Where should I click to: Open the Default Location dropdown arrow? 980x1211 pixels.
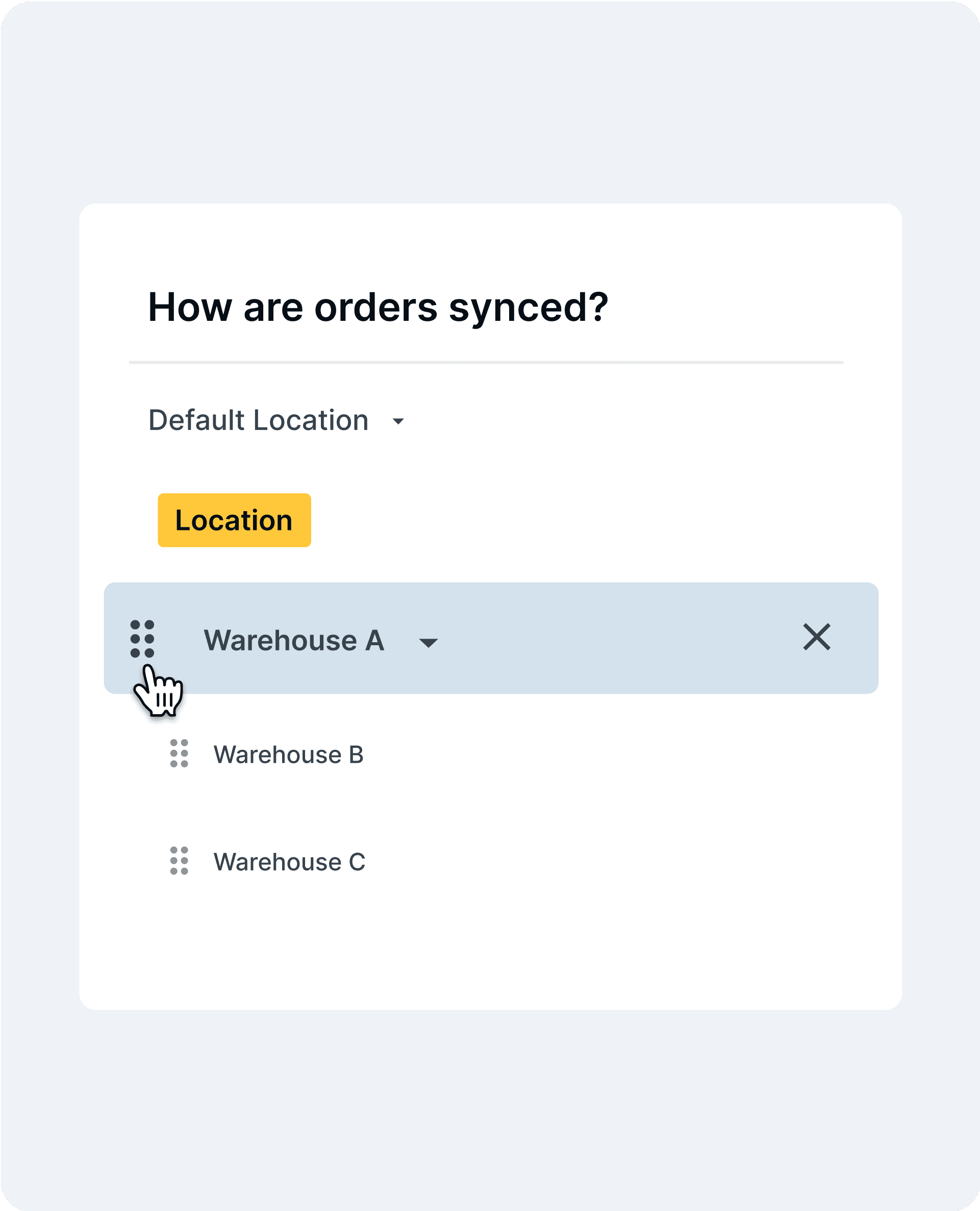click(x=398, y=421)
